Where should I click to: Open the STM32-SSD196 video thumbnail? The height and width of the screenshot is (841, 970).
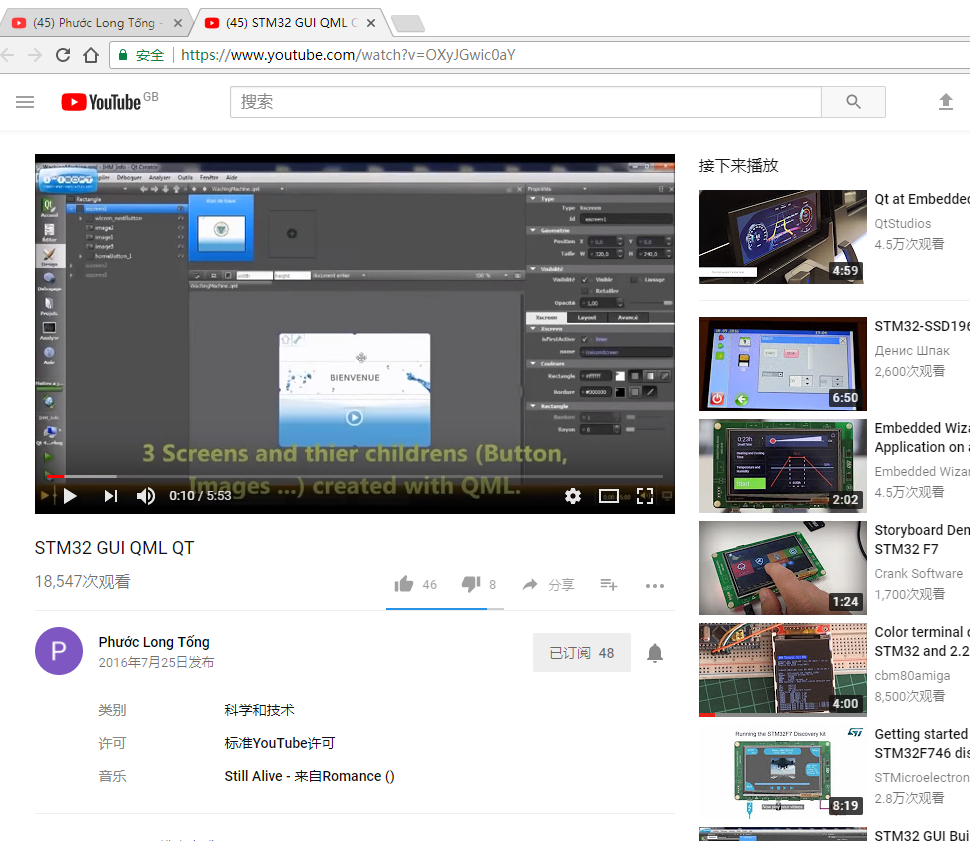tap(783, 364)
